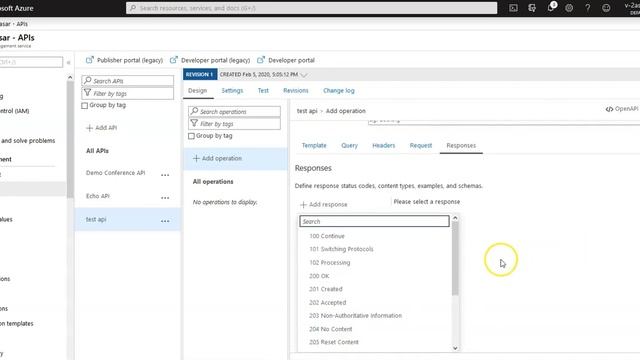Screen dimensions: 640x360
Task: Click response list scroll down arrow
Action: click(x=455, y=348)
